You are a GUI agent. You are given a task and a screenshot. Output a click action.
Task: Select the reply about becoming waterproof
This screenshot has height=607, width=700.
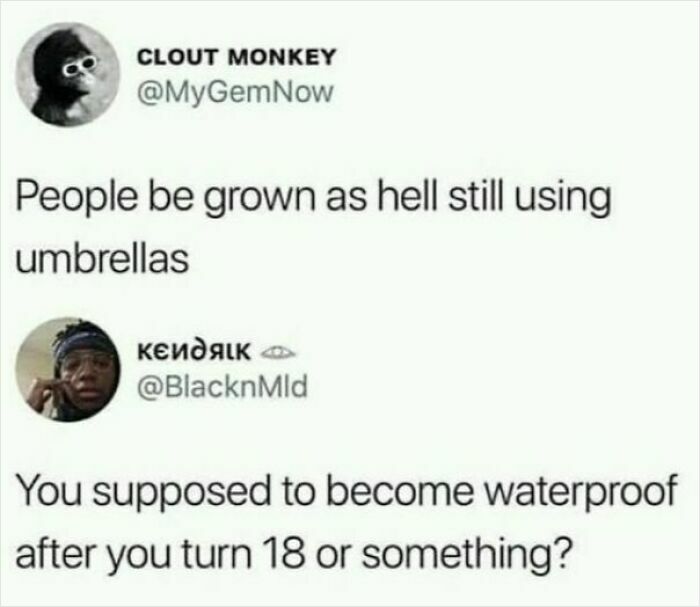tap(346, 522)
